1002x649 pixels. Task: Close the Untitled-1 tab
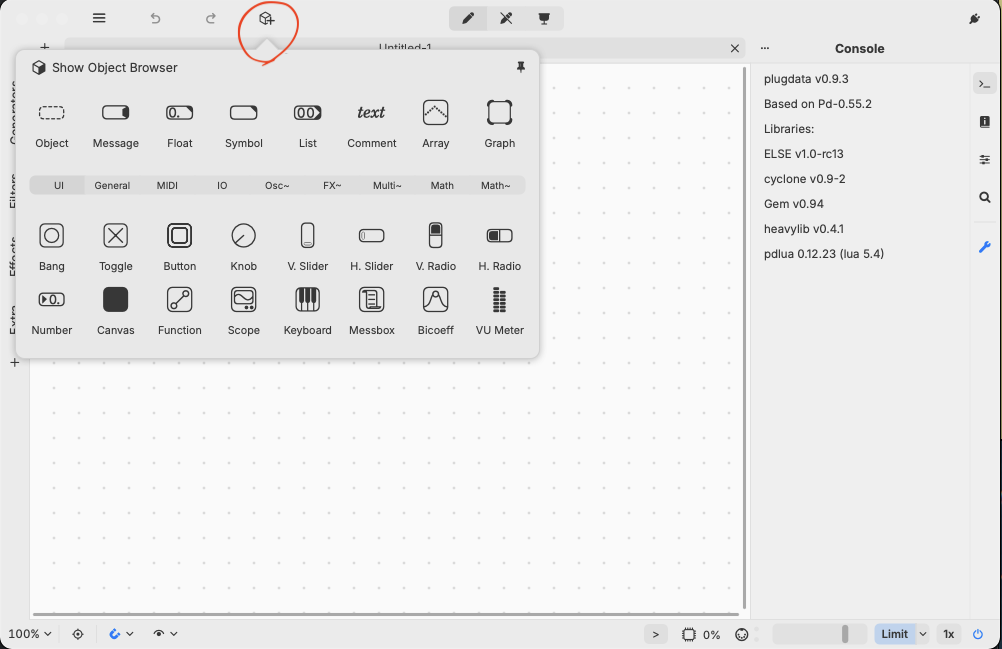[x=734, y=48]
